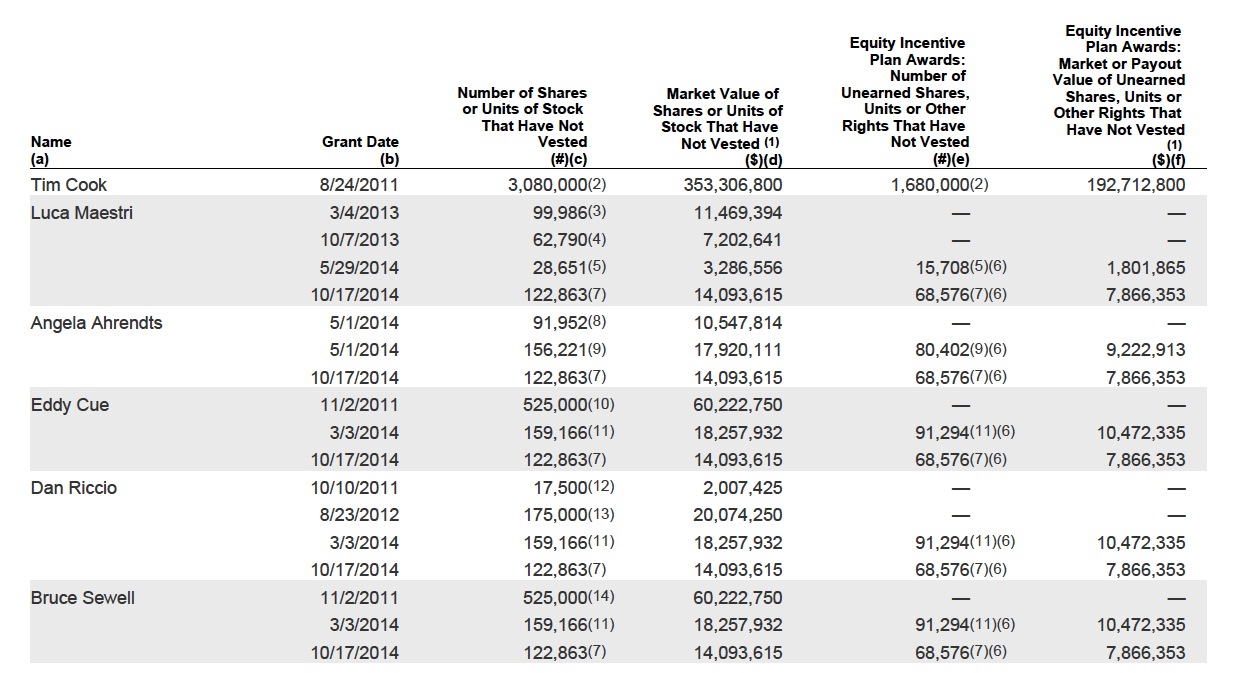1239x673 pixels.
Task: Click the Bruce Sewell name cell
Action: [x=83, y=597]
